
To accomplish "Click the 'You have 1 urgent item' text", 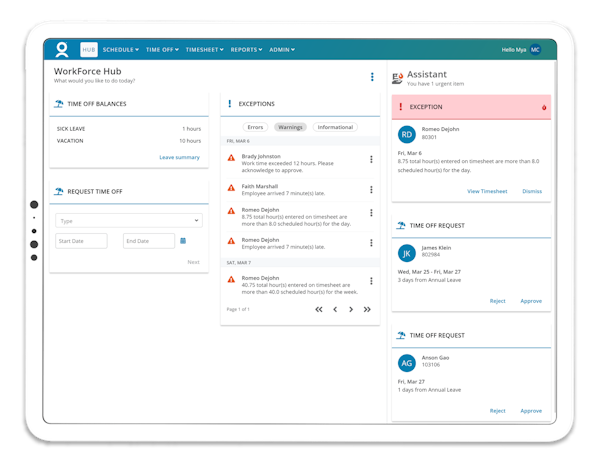I will pyautogui.click(x=435, y=84).
